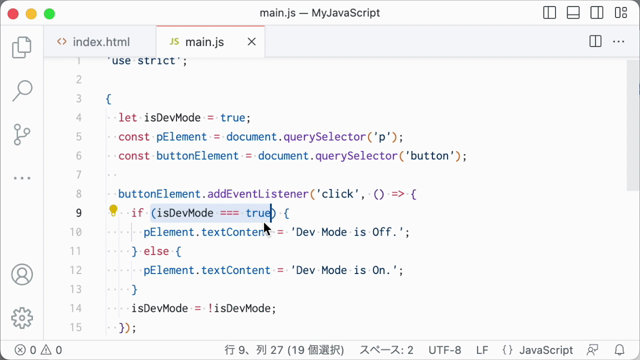The width and height of the screenshot is (640, 360).
Task: Click the editor vertical scrollbar
Action: tap(633, 125)
